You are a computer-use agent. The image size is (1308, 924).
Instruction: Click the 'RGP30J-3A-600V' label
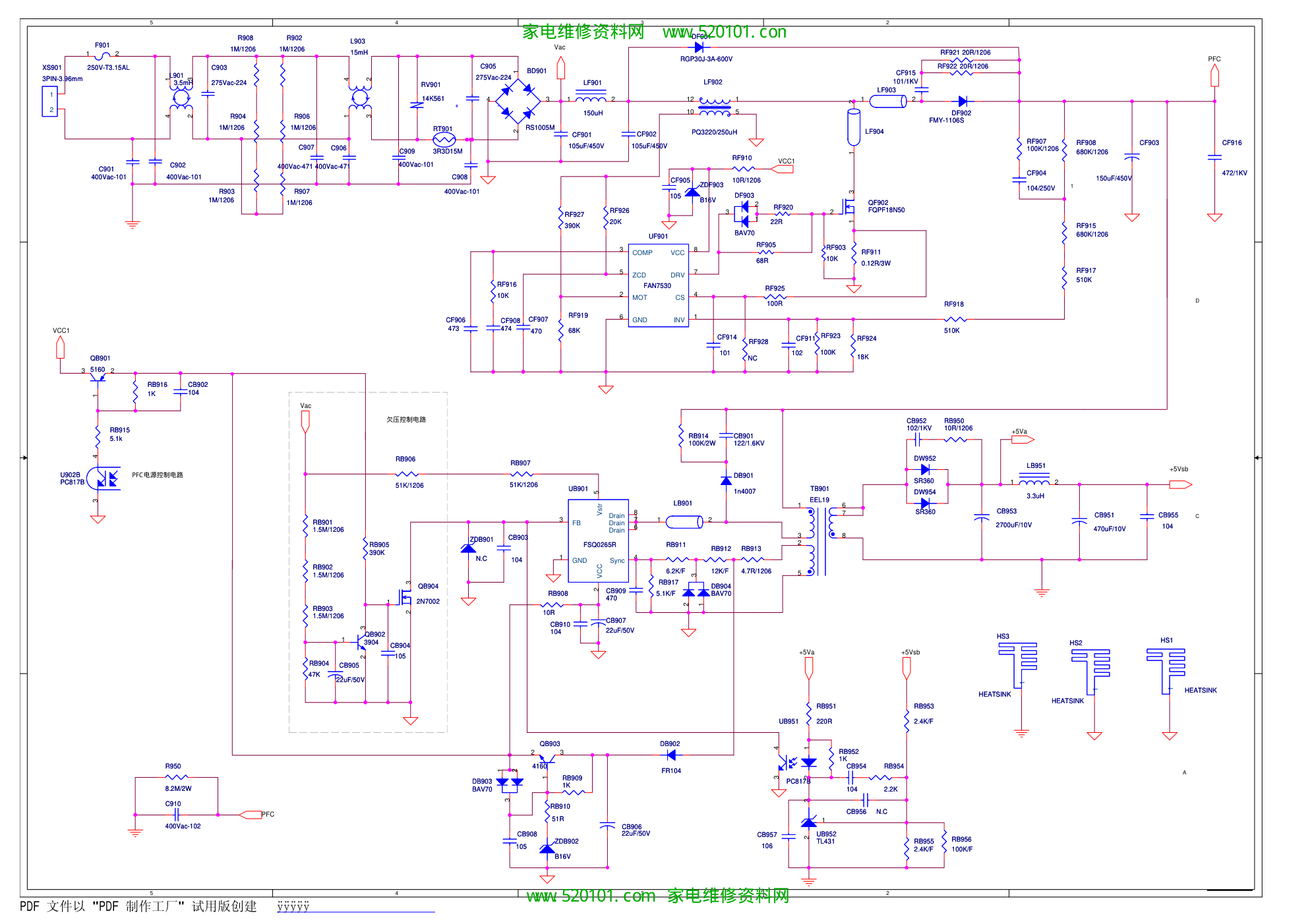[x=706, y=59]
